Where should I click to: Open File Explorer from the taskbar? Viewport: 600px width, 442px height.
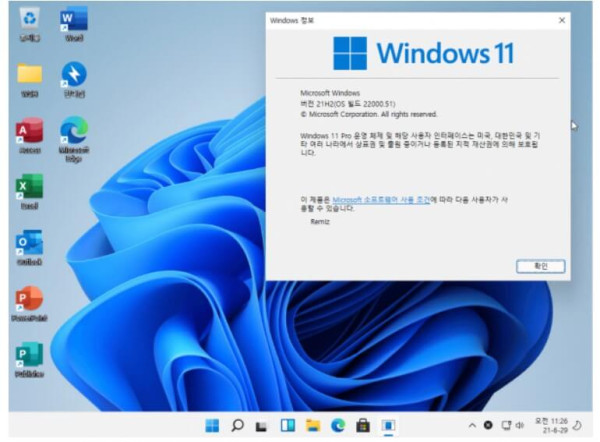pos(313,425)
